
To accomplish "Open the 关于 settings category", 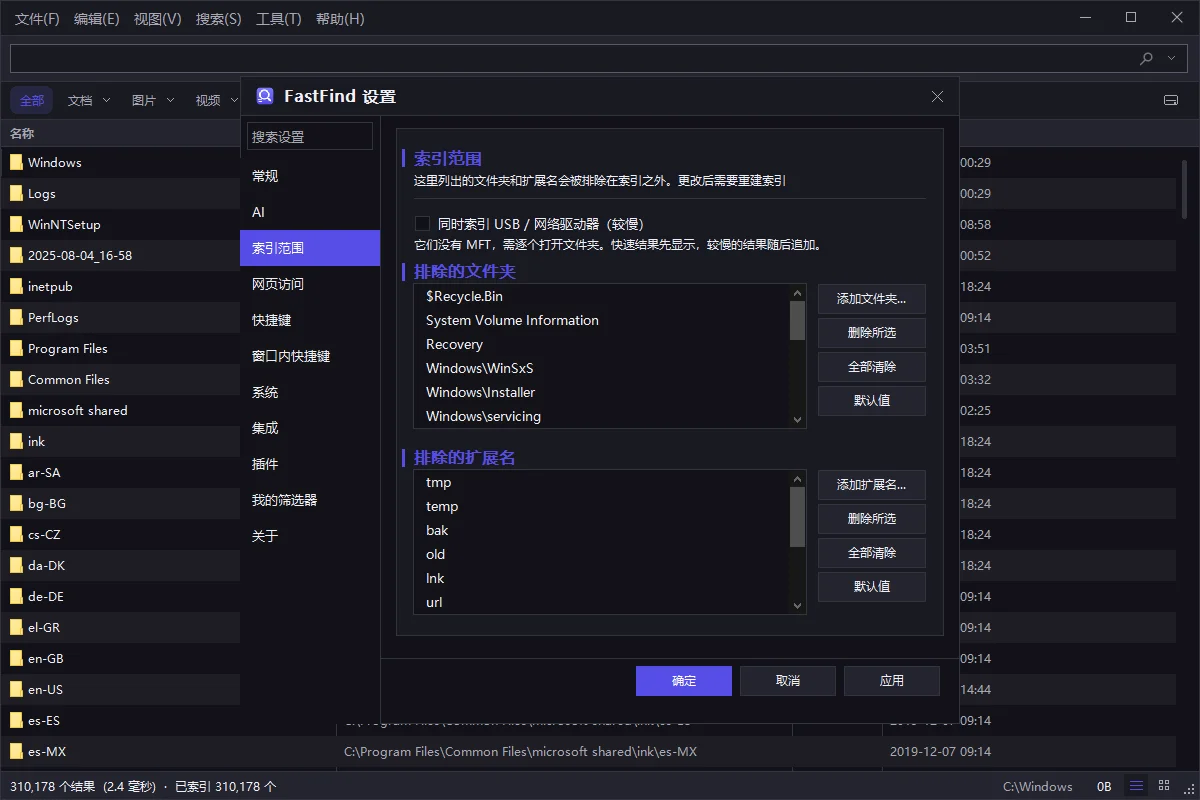I will 310,536.
